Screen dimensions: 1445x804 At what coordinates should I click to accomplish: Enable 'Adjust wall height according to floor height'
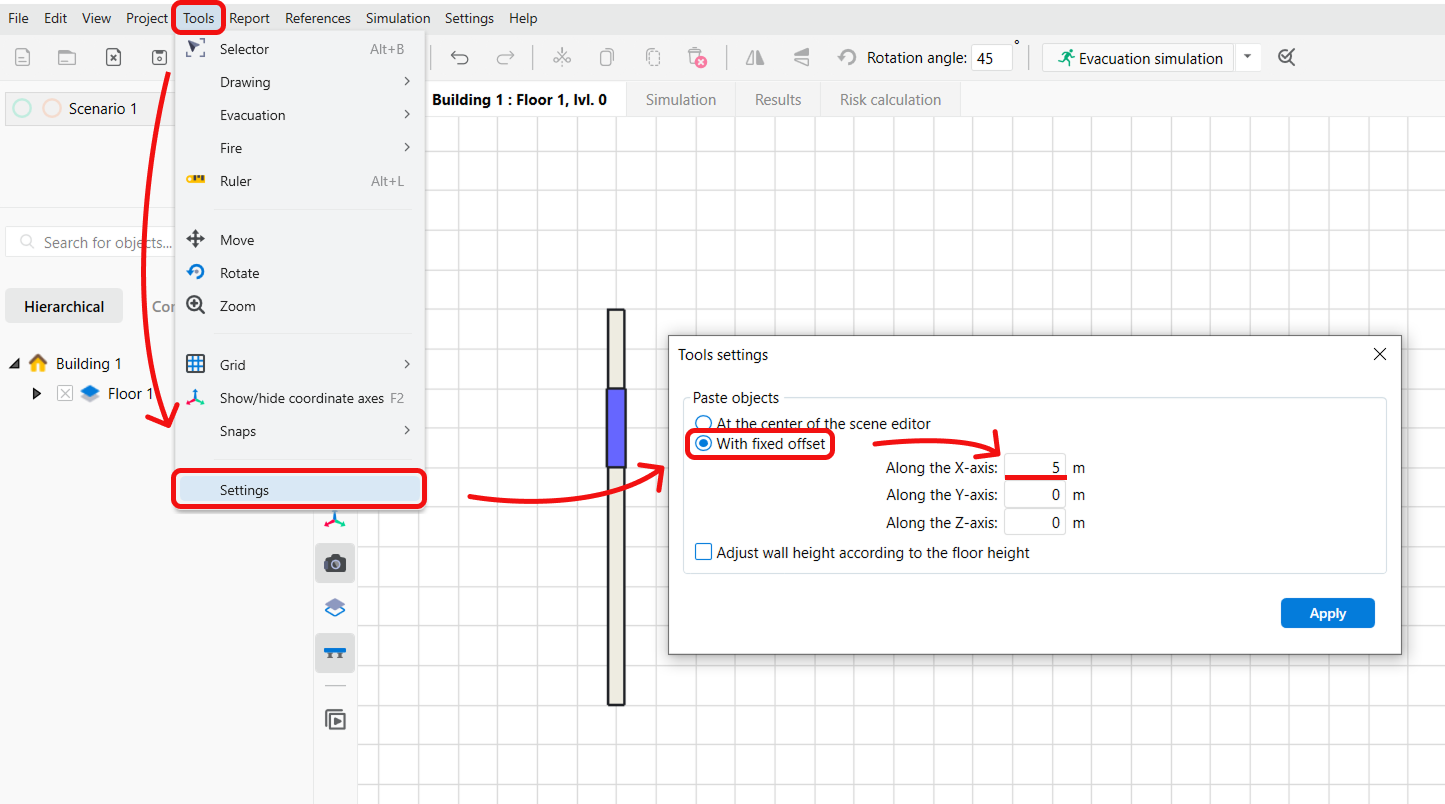tap(704, 552)
